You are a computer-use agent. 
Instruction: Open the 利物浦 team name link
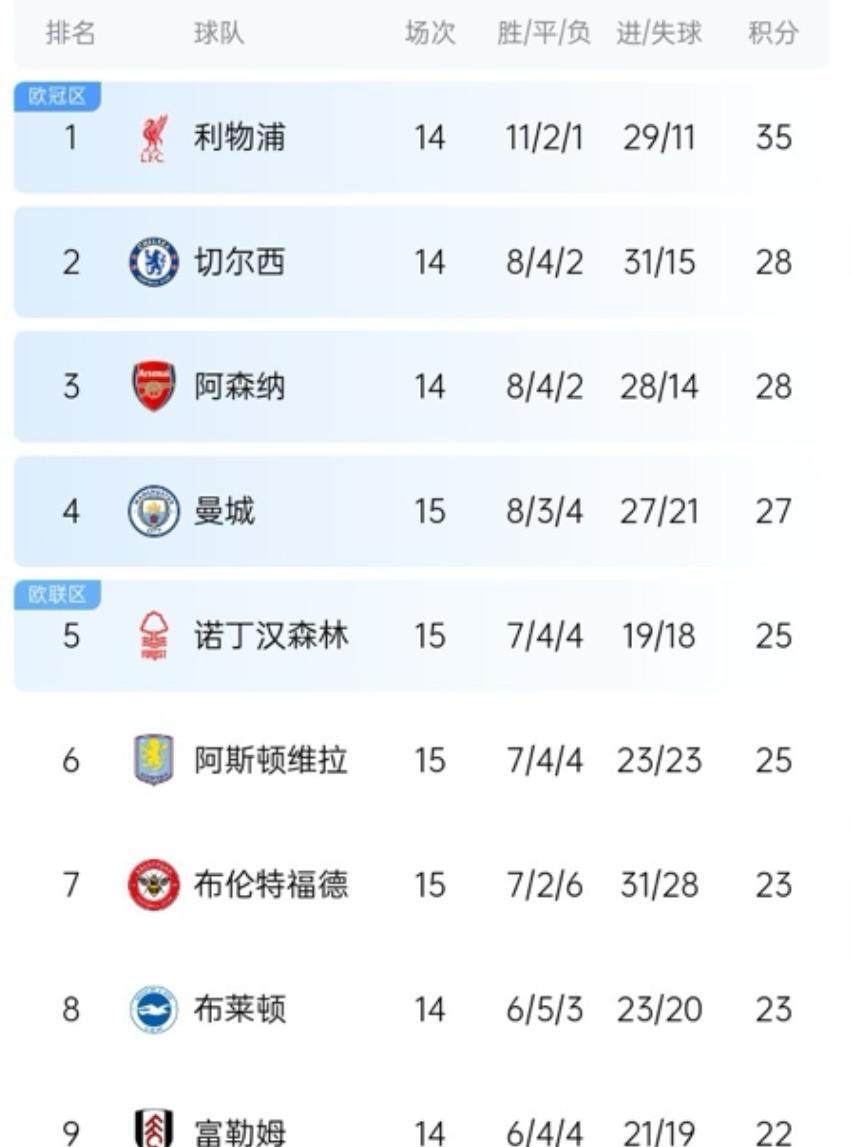pos(239,138)
